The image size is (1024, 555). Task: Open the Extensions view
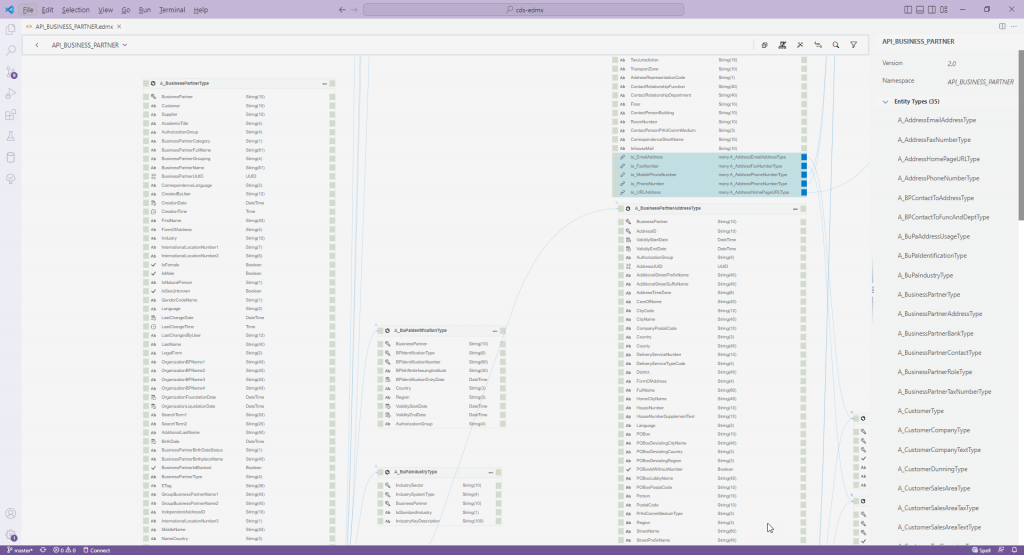point(10,115)
